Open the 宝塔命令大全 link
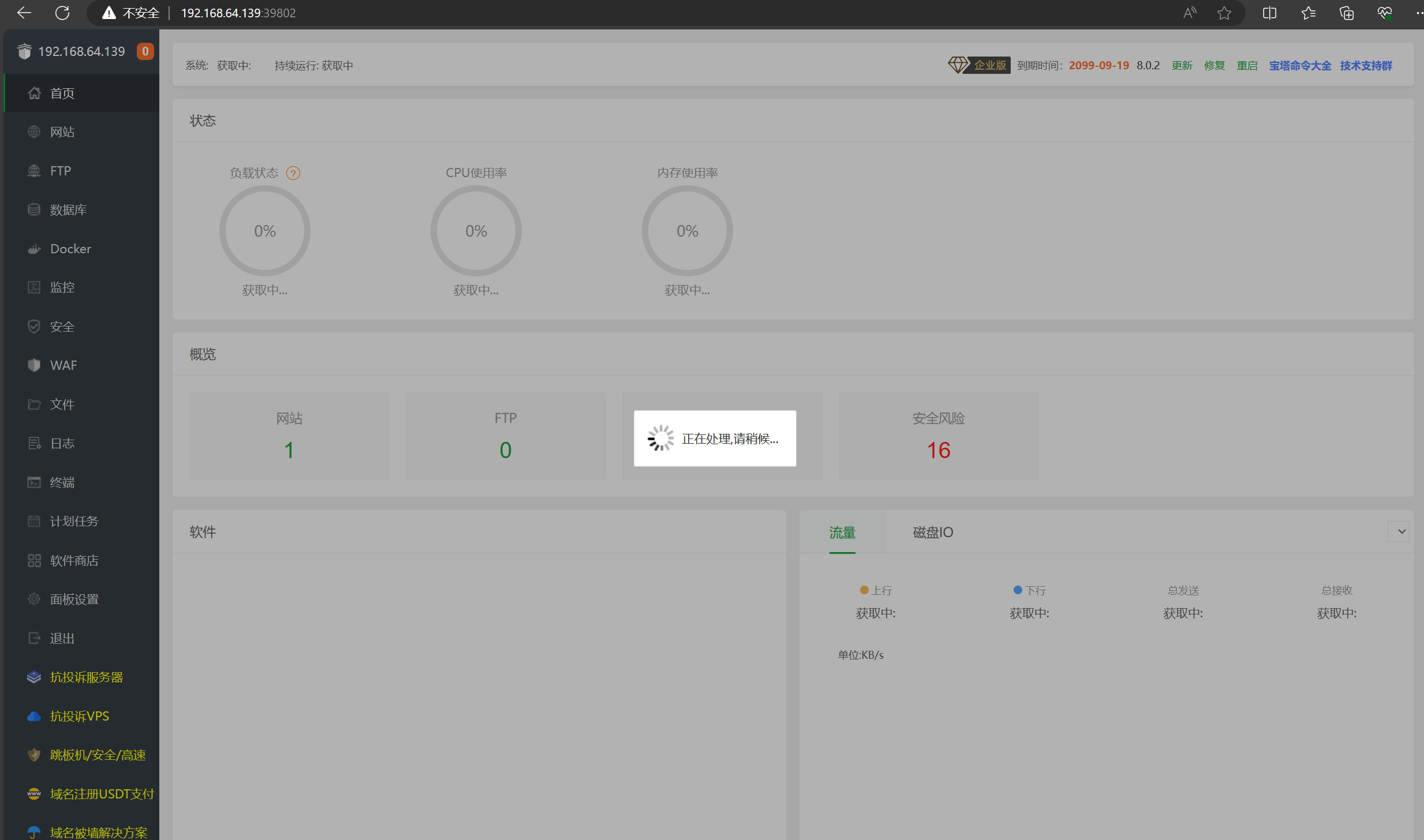This screenshot has width=1424, height=840. (x=1300, y=66)
